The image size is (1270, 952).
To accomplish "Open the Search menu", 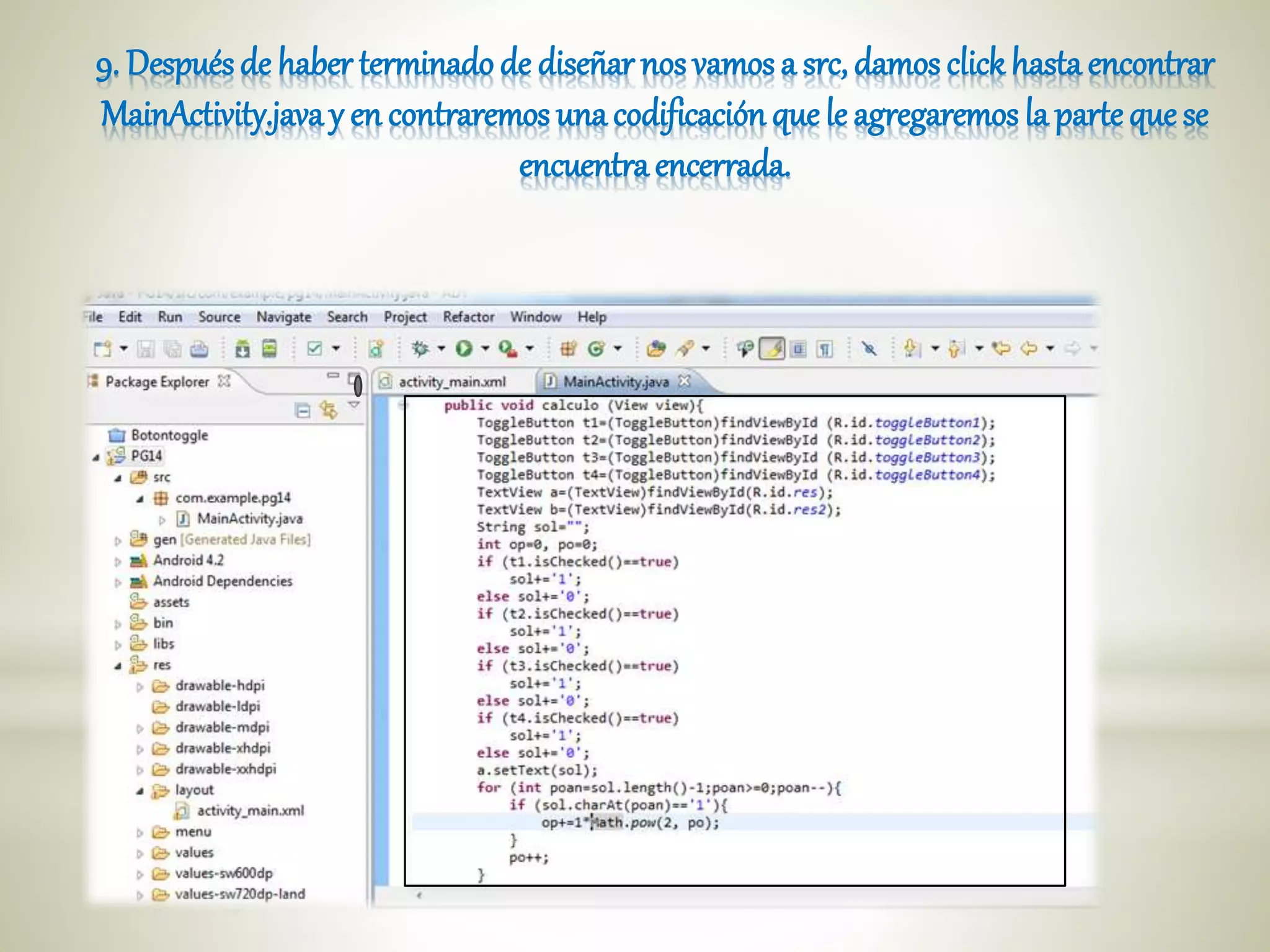I will (347, 317).
